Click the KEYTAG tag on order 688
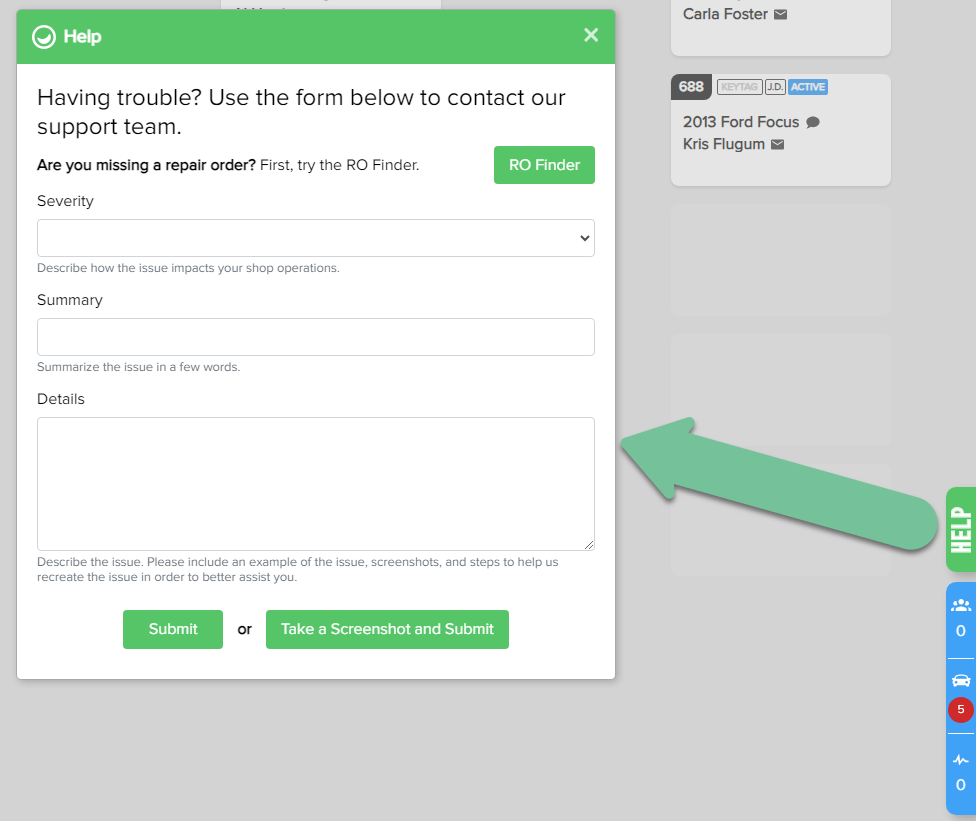976x821 pixels. (739, 87)
